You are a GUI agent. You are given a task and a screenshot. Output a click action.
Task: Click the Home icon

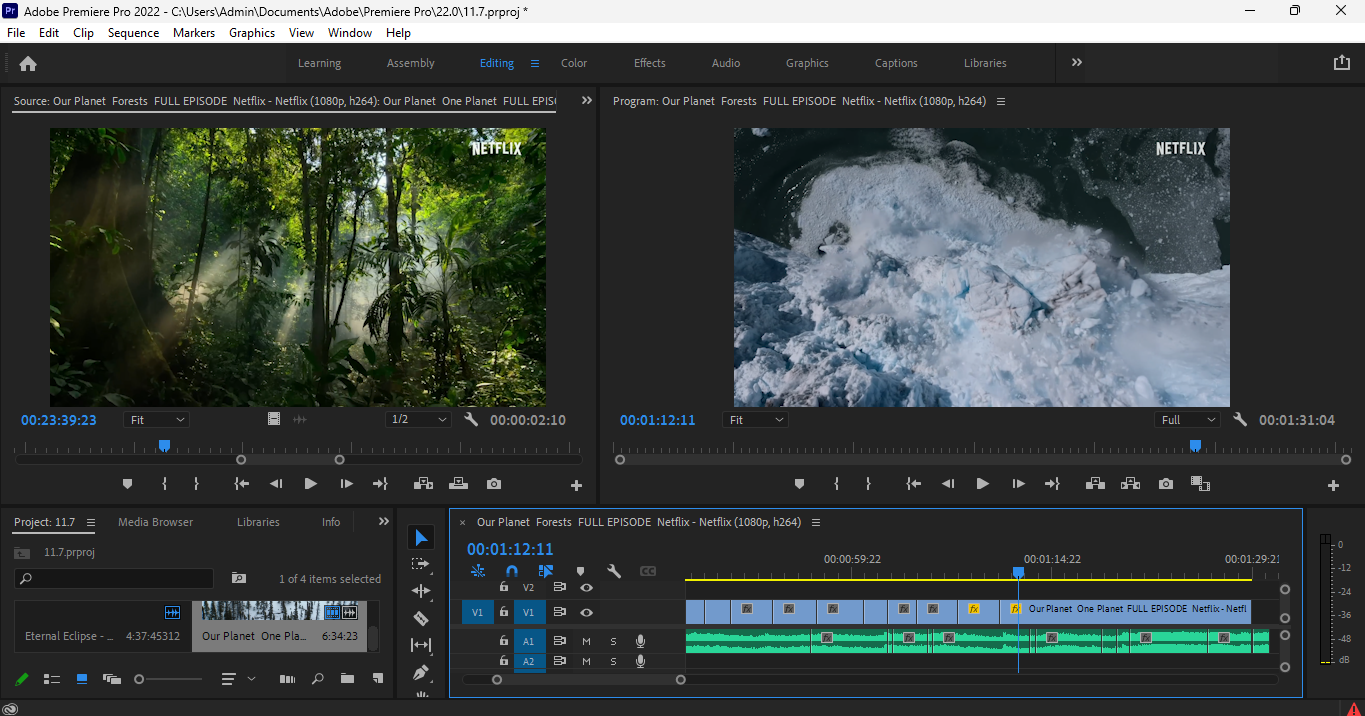(28, 63)
